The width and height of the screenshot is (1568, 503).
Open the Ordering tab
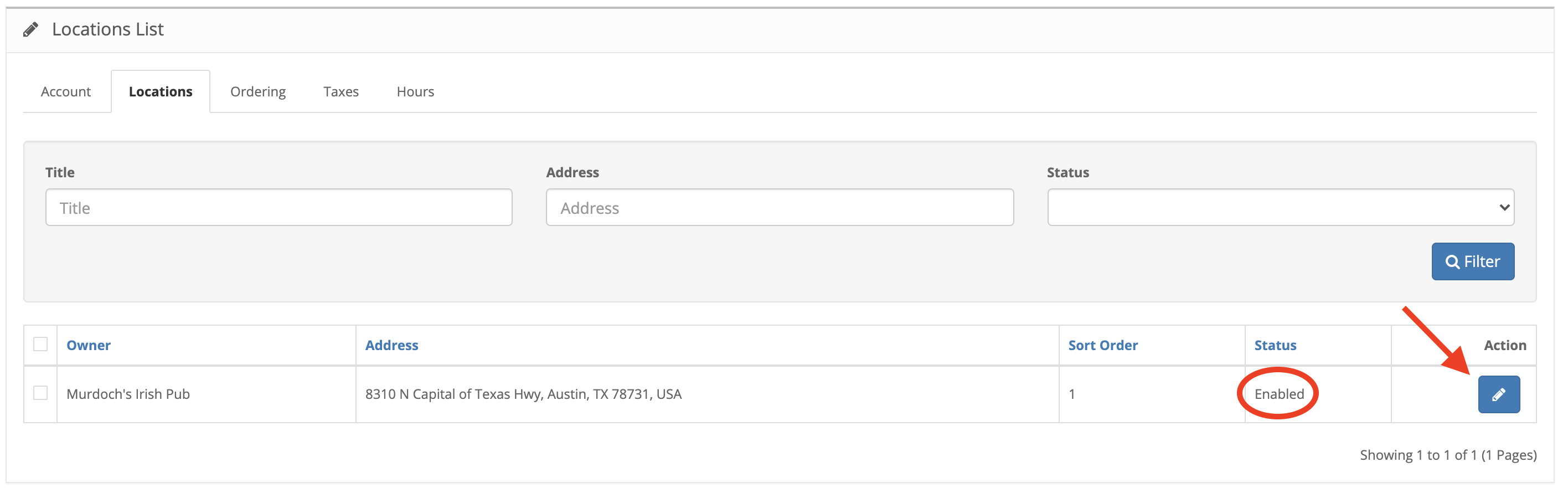click(x=258, y=91)
